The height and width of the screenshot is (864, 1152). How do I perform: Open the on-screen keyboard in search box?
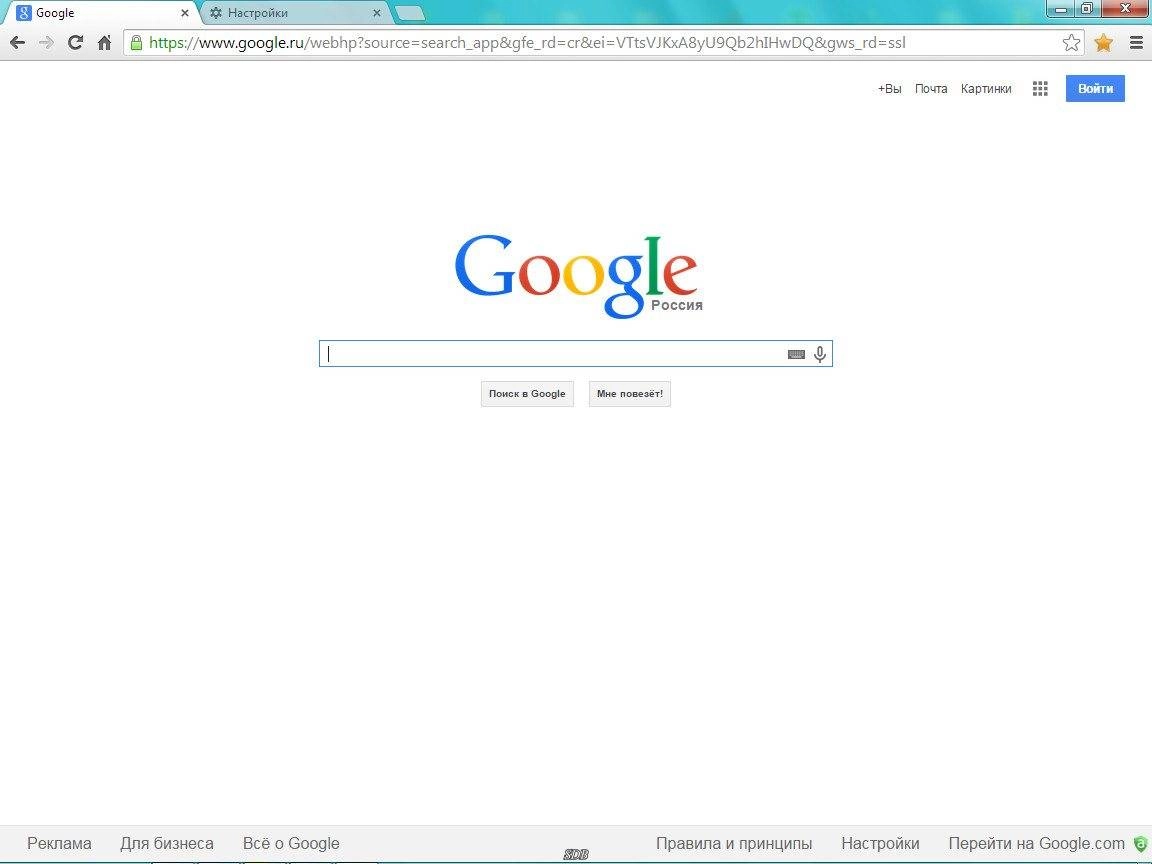(x=796, y=354)
